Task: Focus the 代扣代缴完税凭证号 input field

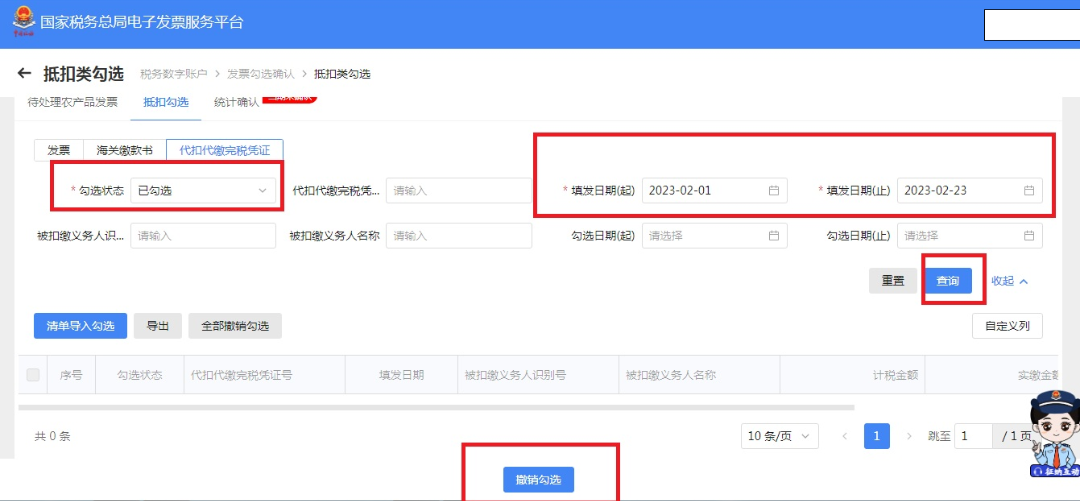Action: (x=459, y=191)
